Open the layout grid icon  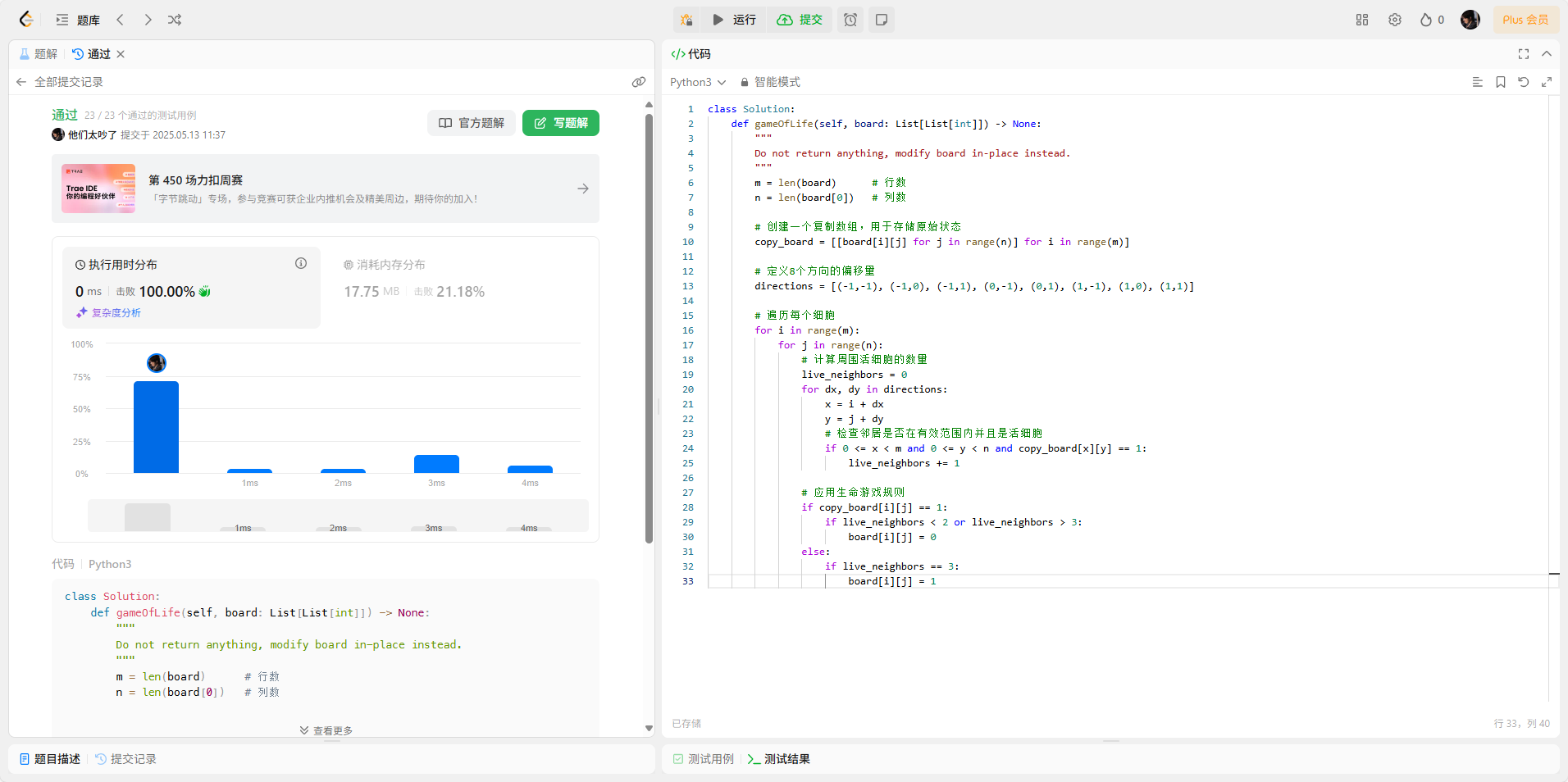[1362, 20]
